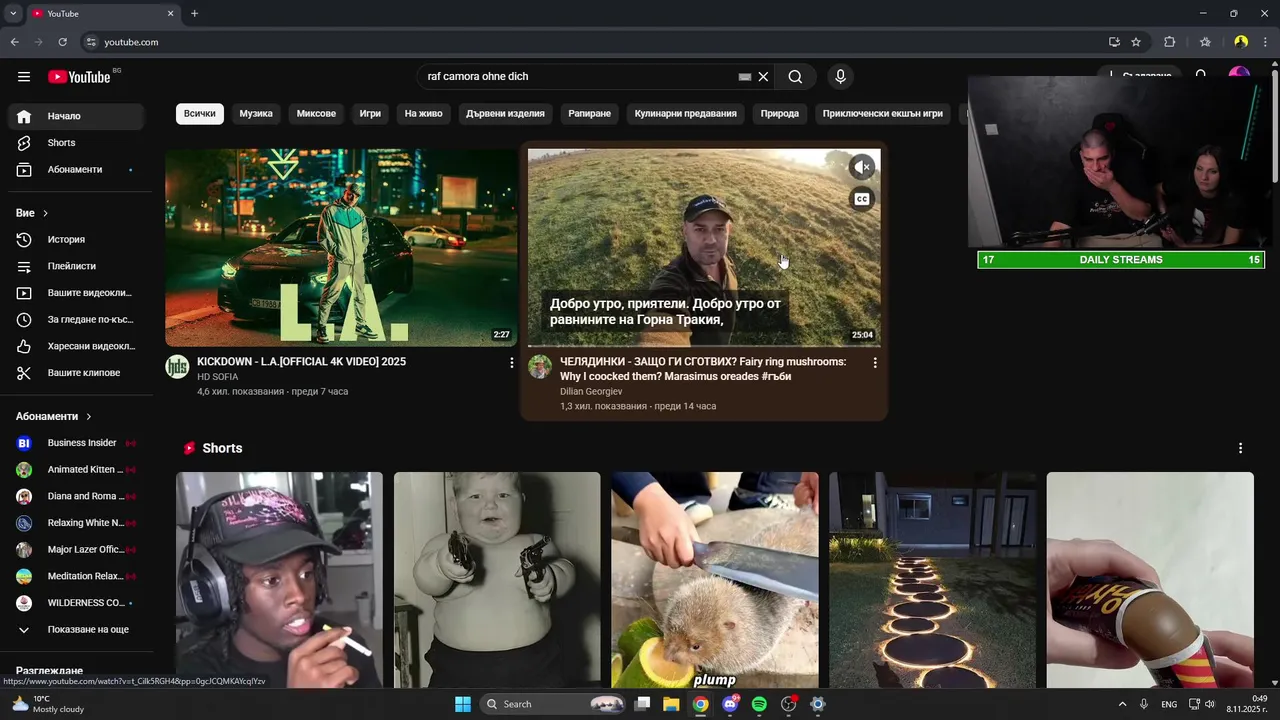
Task: Reload the page
Action: tap(62, 42)
